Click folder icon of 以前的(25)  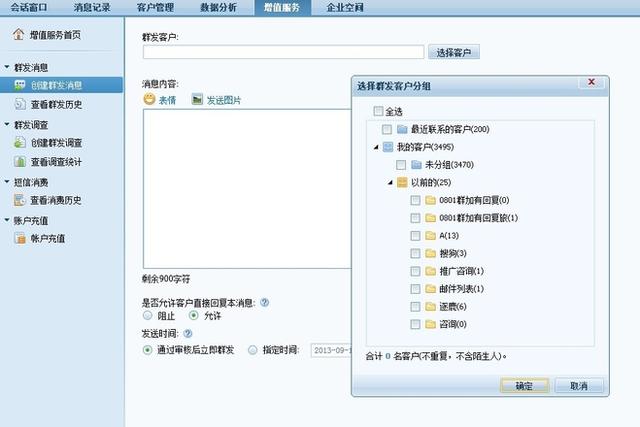click(402, 182)
